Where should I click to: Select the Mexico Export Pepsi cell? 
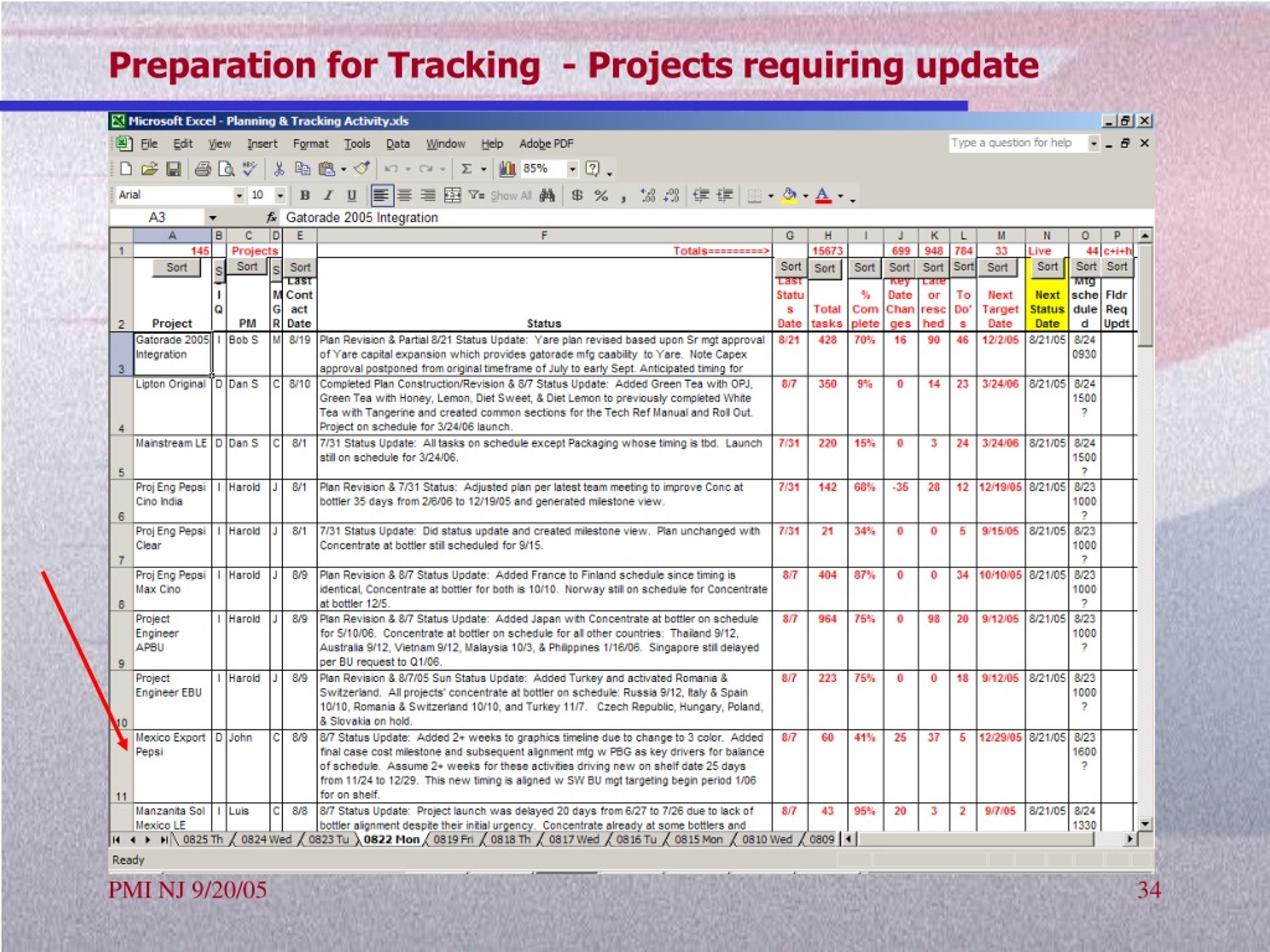coord(172,766)
